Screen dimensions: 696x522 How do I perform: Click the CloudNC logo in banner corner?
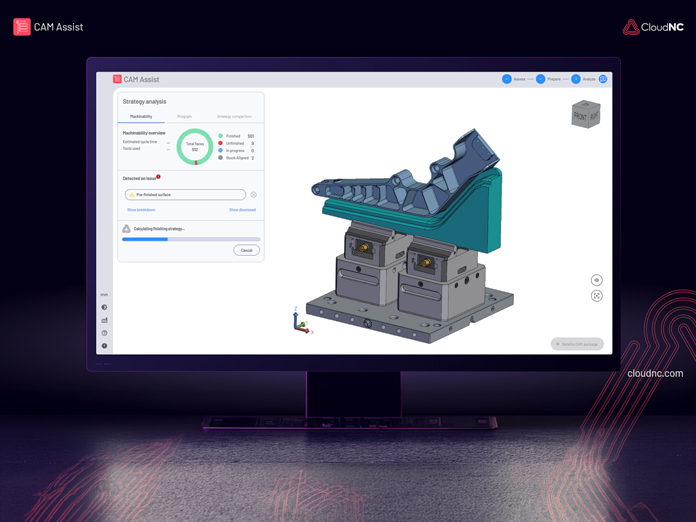point(653,27)
